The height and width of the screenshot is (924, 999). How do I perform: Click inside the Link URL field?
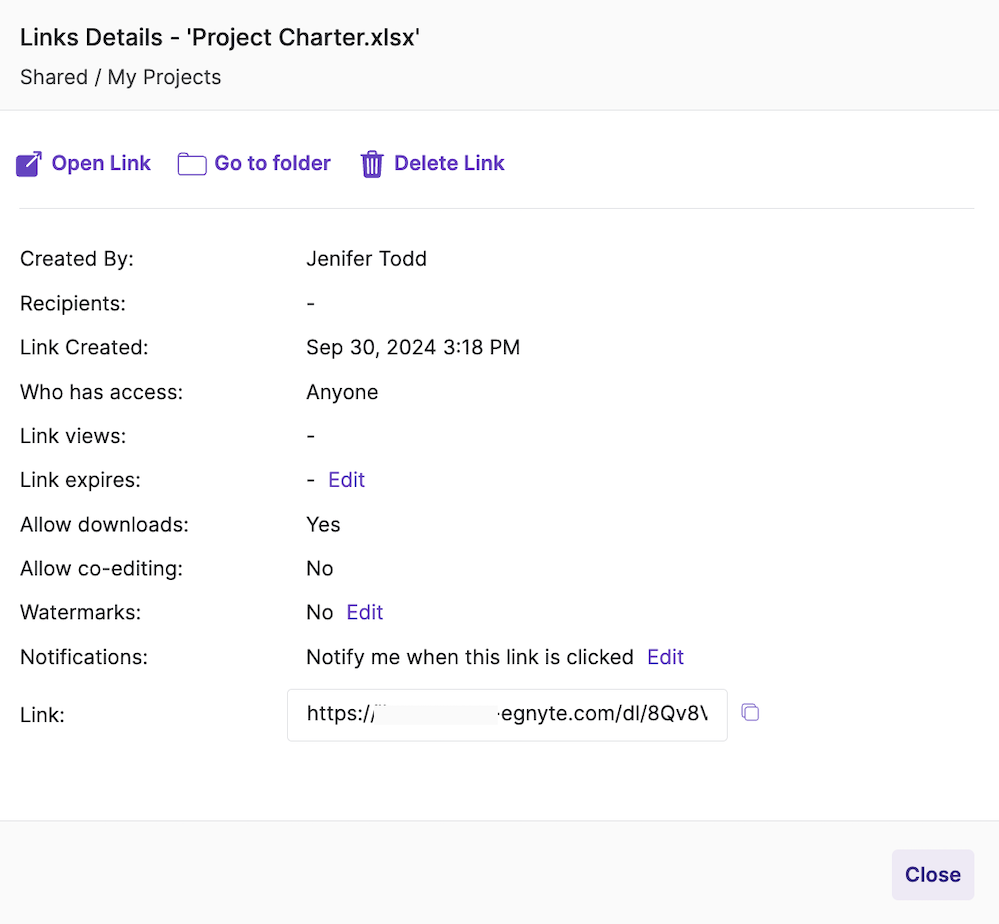(507, 715)
